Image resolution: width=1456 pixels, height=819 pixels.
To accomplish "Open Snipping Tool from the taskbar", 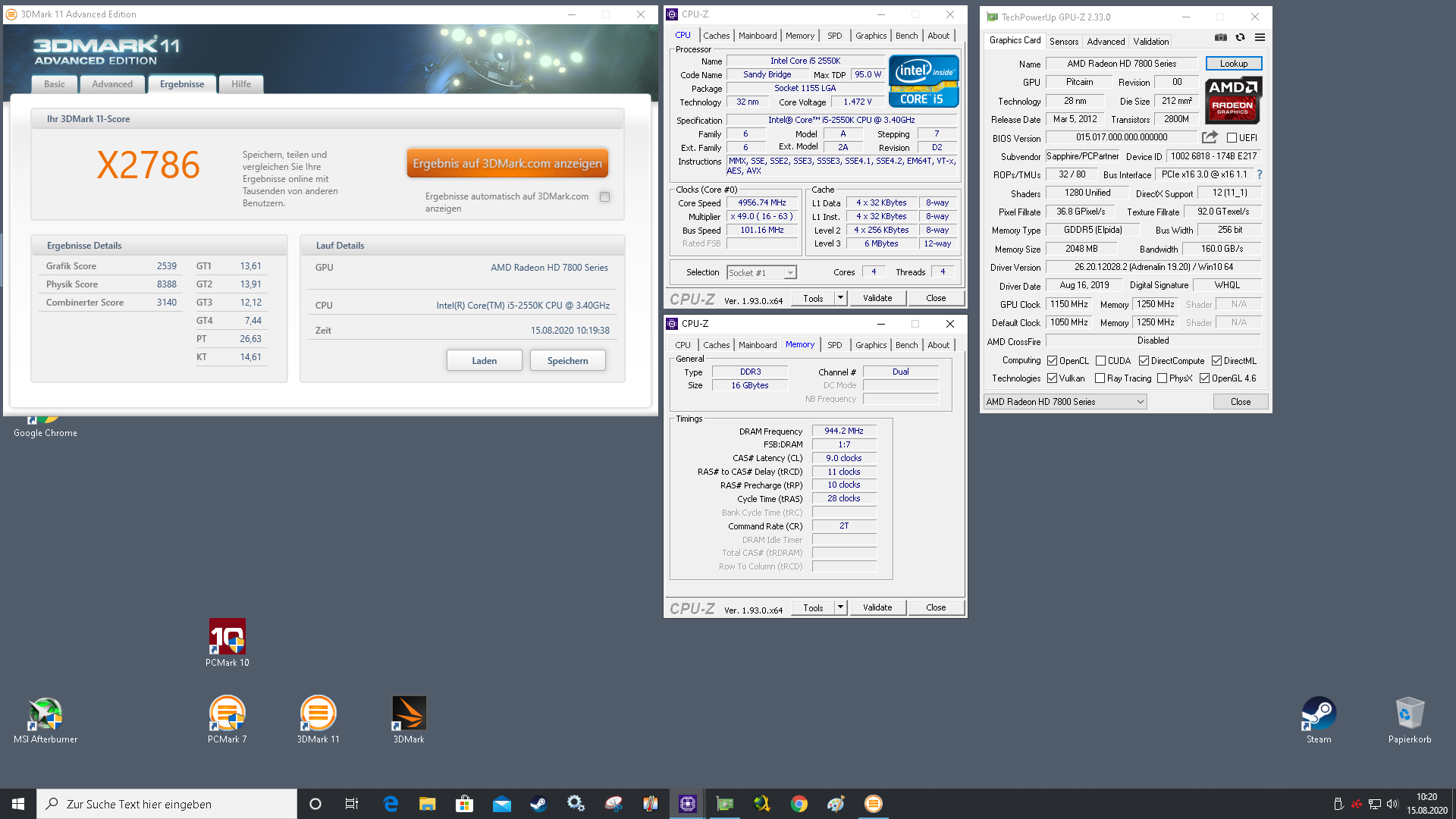I will click(x=613, y=804).
